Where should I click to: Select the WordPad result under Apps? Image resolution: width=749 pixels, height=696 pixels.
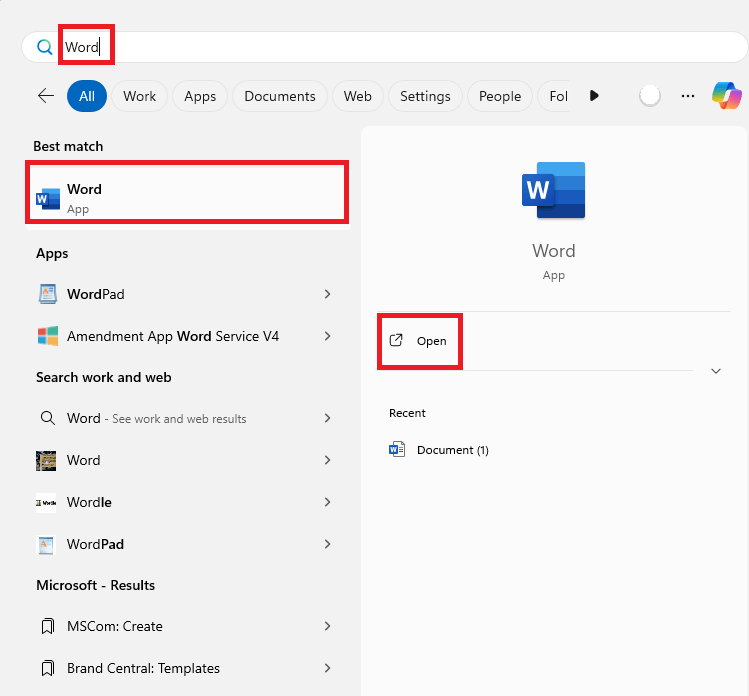click(x=187, y=294)
